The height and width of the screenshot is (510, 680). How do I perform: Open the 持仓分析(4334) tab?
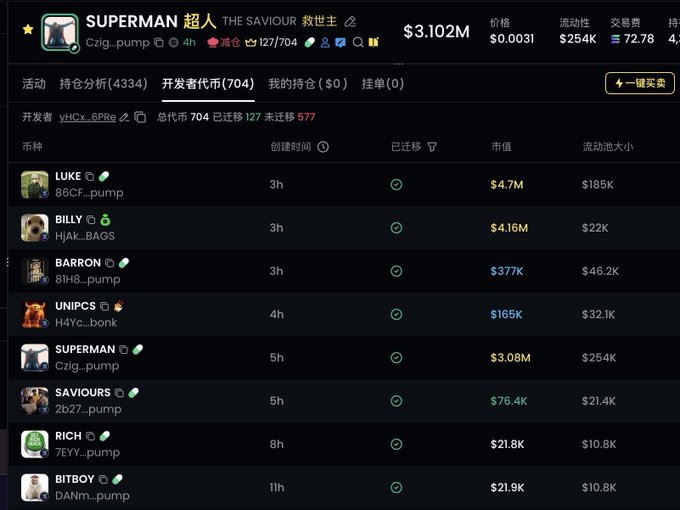pos(103,83)
